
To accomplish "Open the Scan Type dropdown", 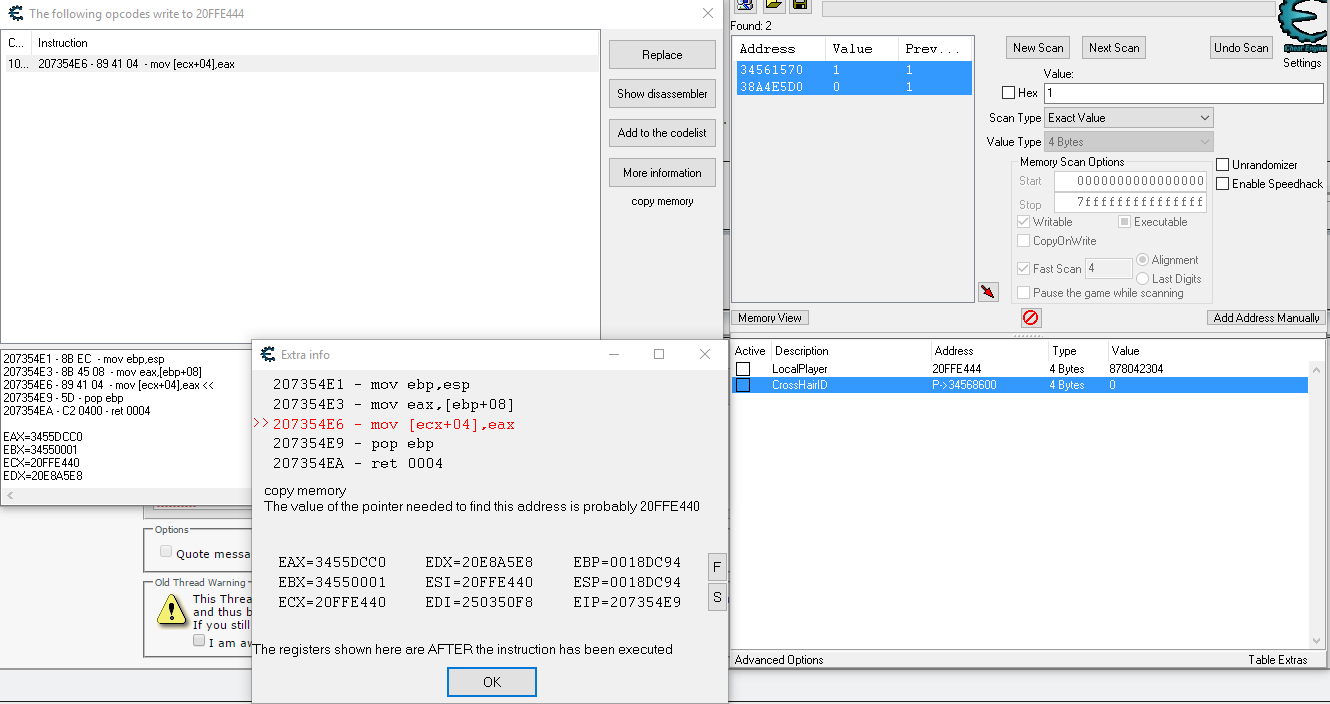I will [x=1128, y=117].
